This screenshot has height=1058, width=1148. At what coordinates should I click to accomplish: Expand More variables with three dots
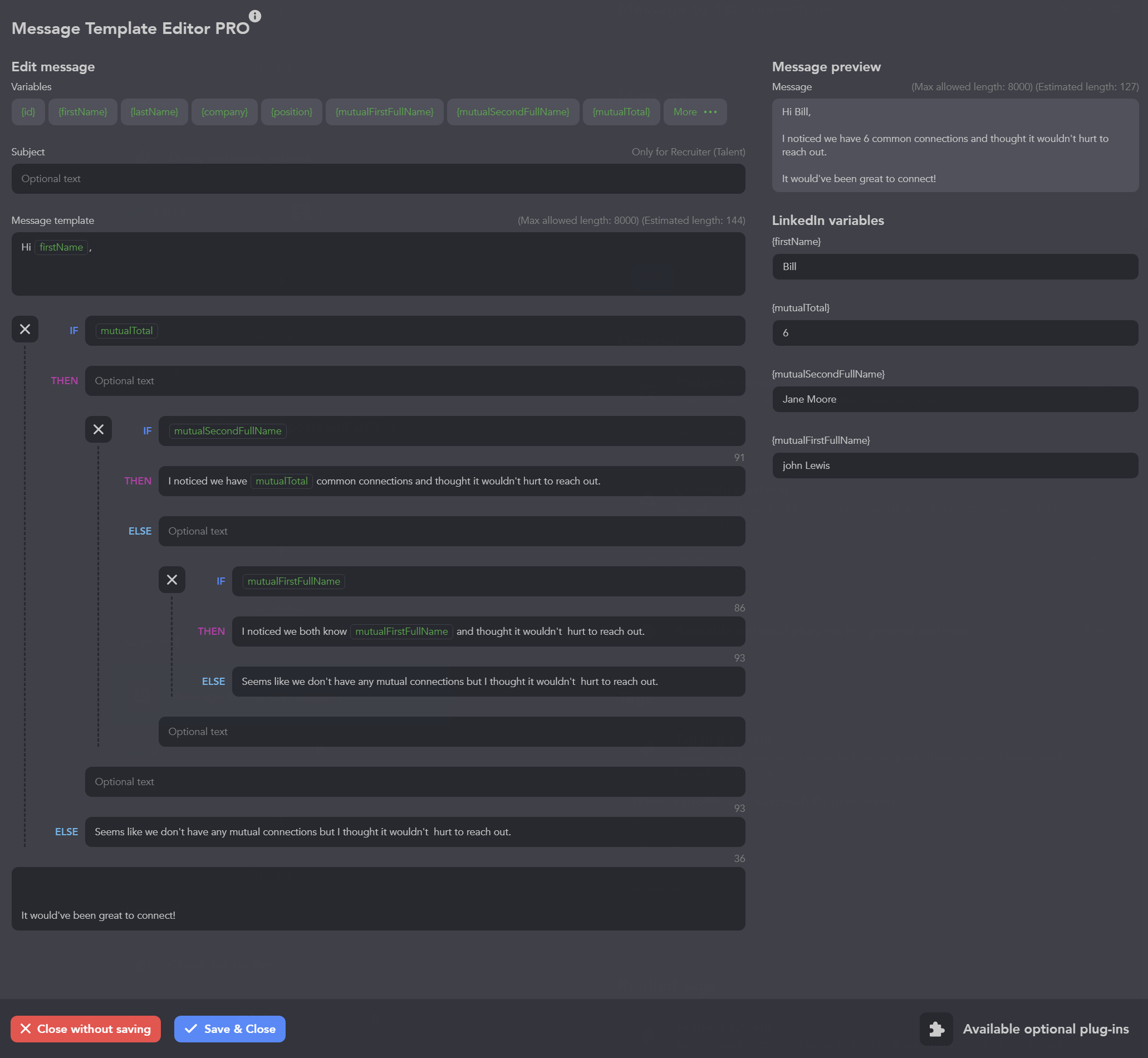[x=695, y=112]
